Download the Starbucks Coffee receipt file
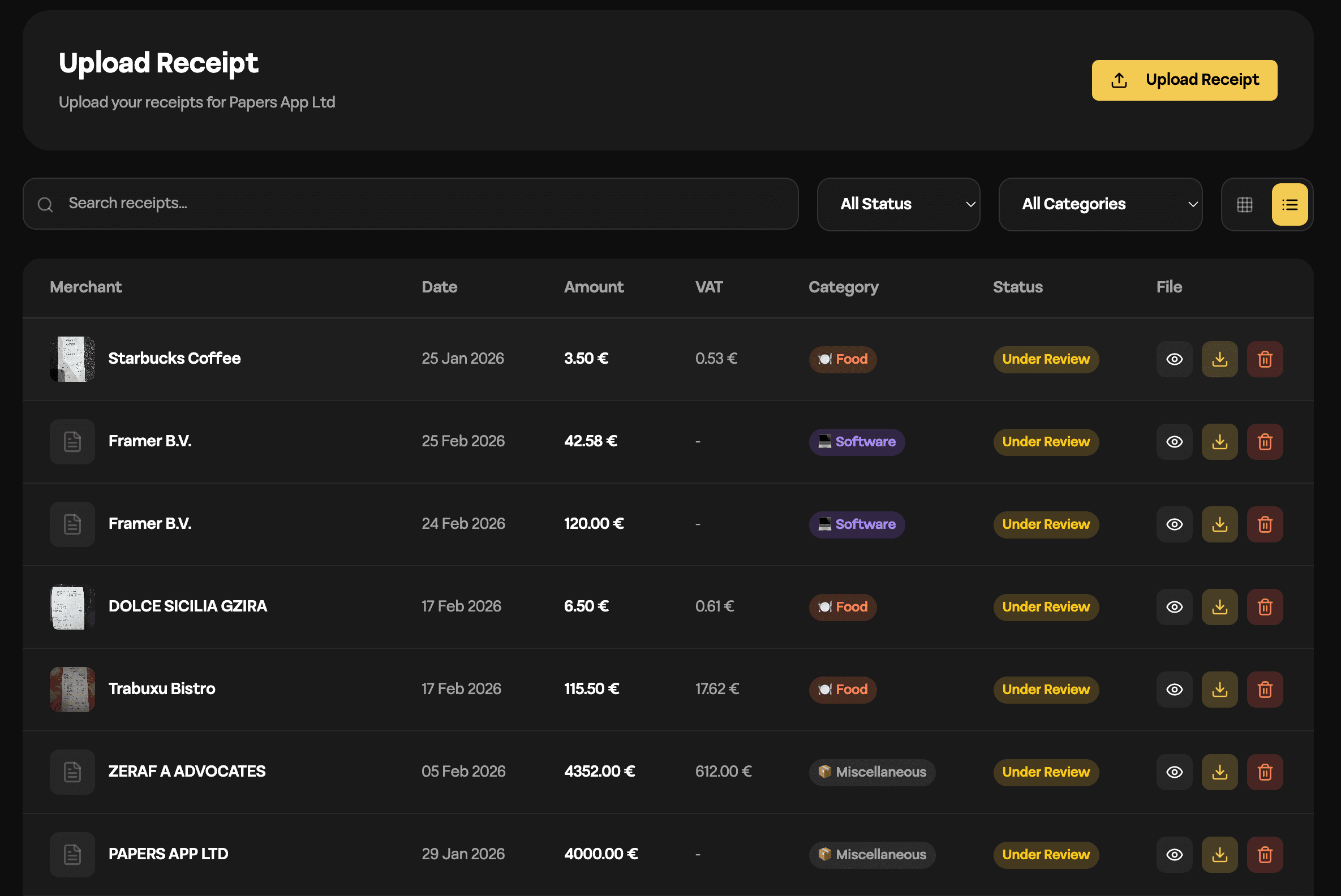 coord(1219,359)
